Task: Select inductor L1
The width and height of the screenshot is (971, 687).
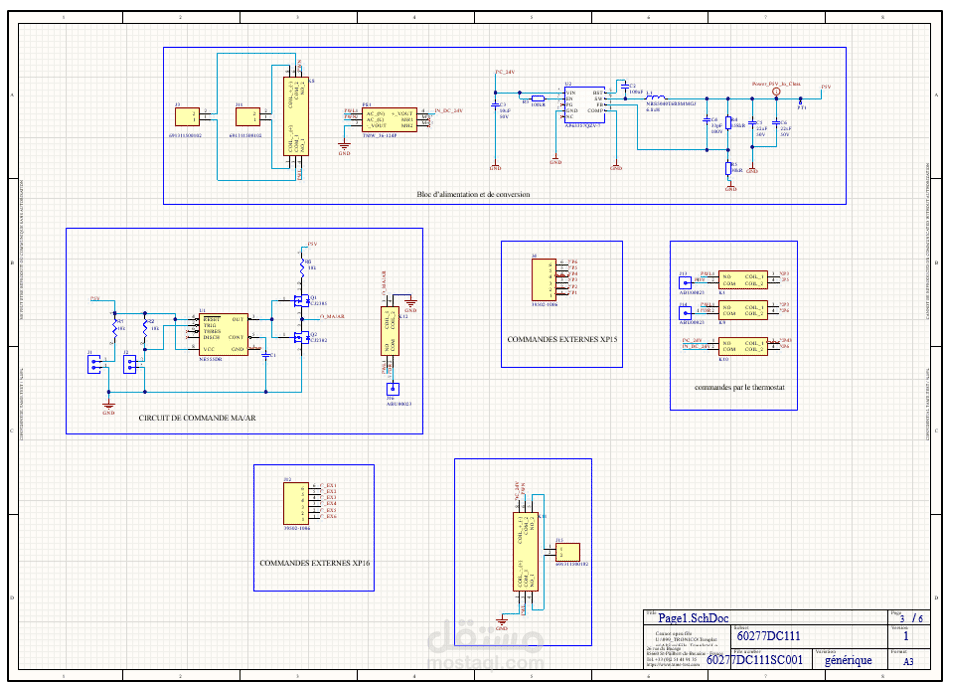Action: pyautogui.click(x=656, y=97)
